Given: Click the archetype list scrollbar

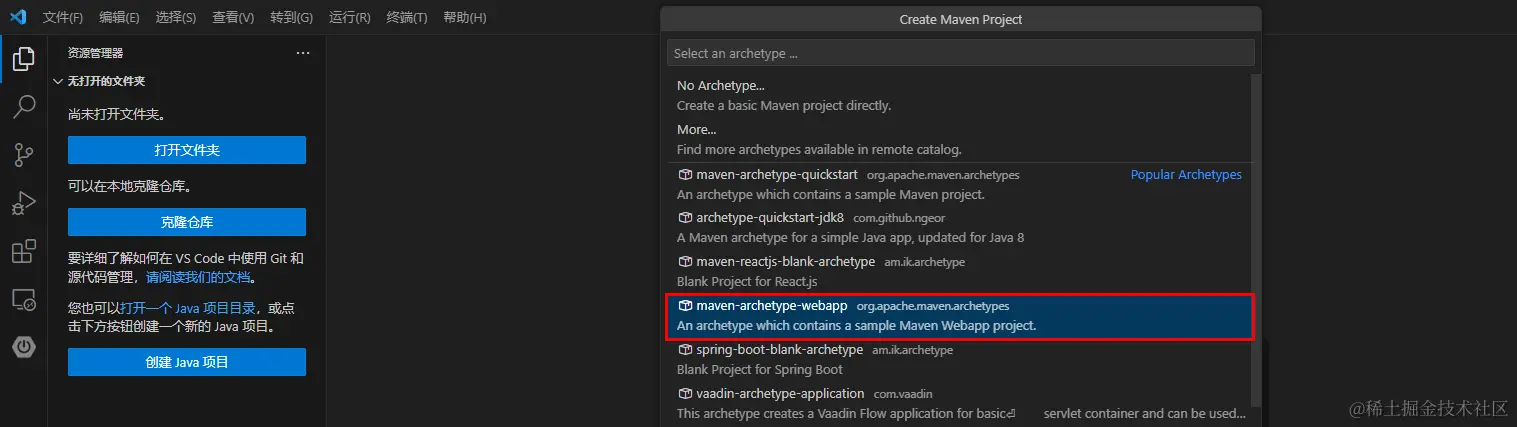Looking at the screenshot, I should pyautogui.click(x=1257, y=240).
